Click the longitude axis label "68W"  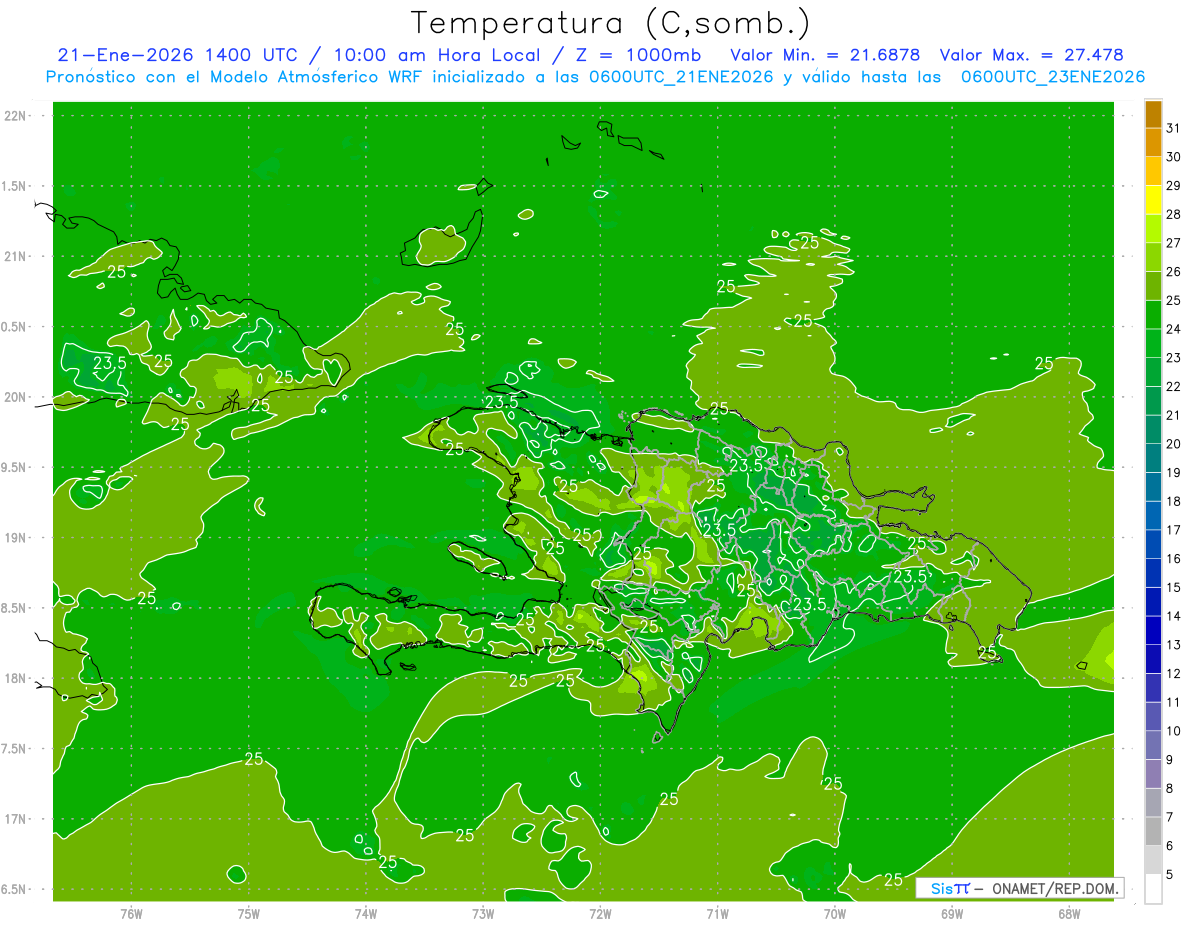click(1068, 913)
